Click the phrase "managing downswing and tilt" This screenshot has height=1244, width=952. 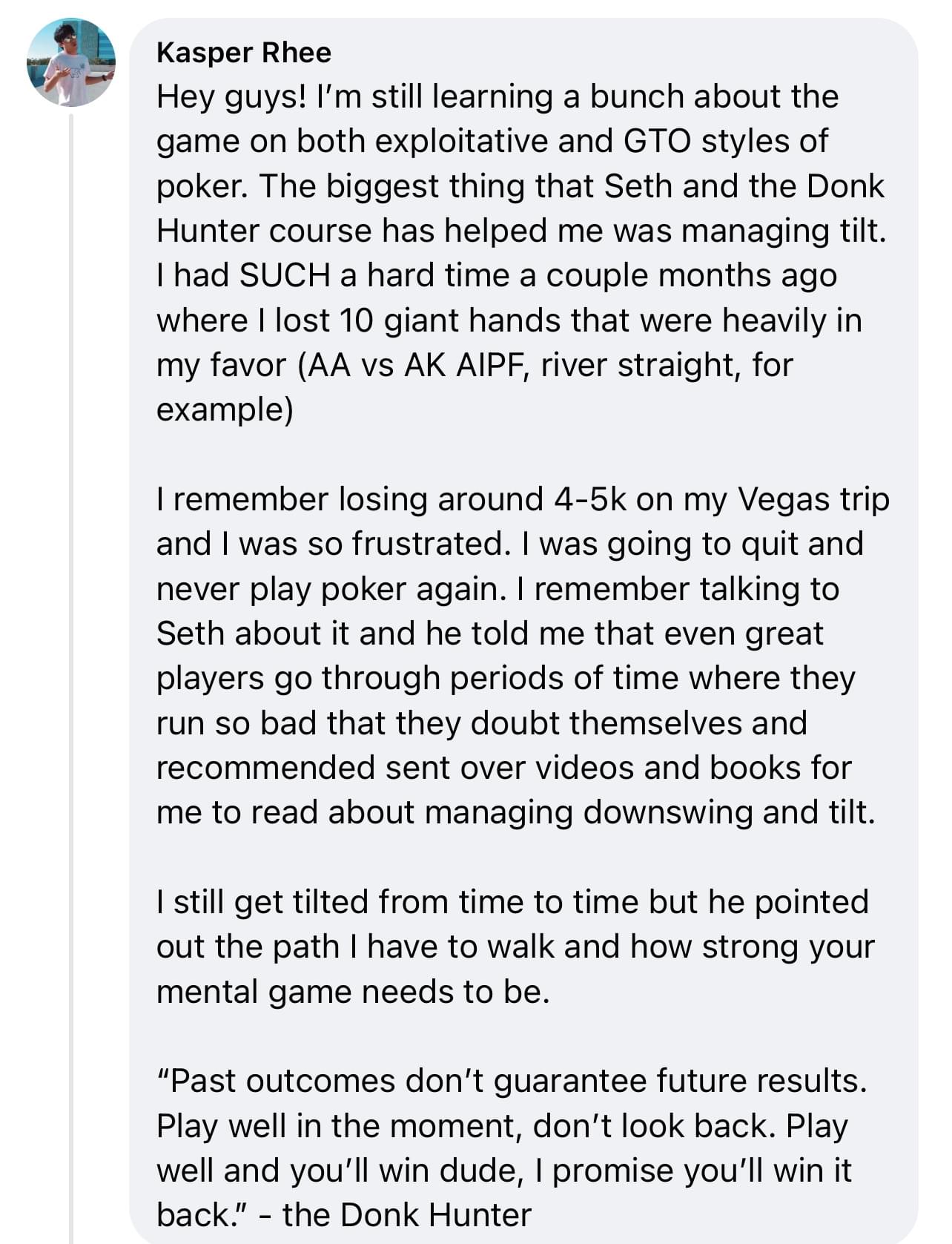pyautogui.click(x=649, y=812)
